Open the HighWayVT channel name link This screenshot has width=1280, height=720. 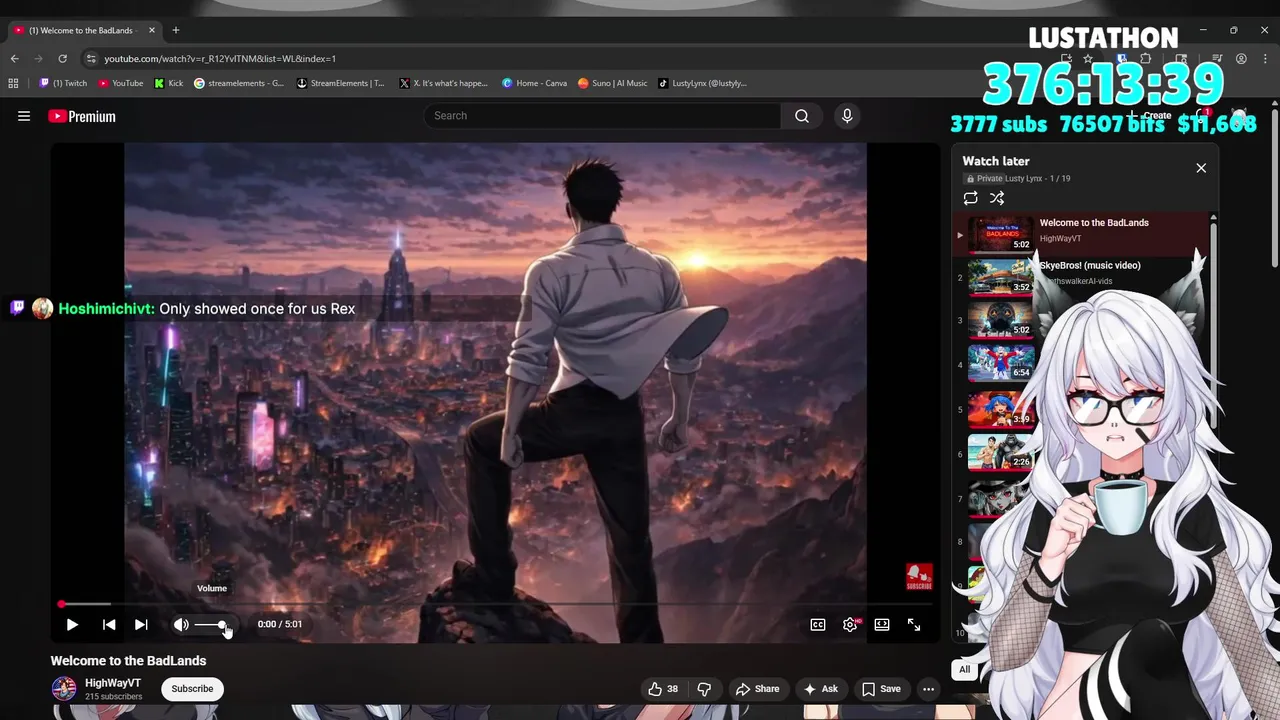113,683
